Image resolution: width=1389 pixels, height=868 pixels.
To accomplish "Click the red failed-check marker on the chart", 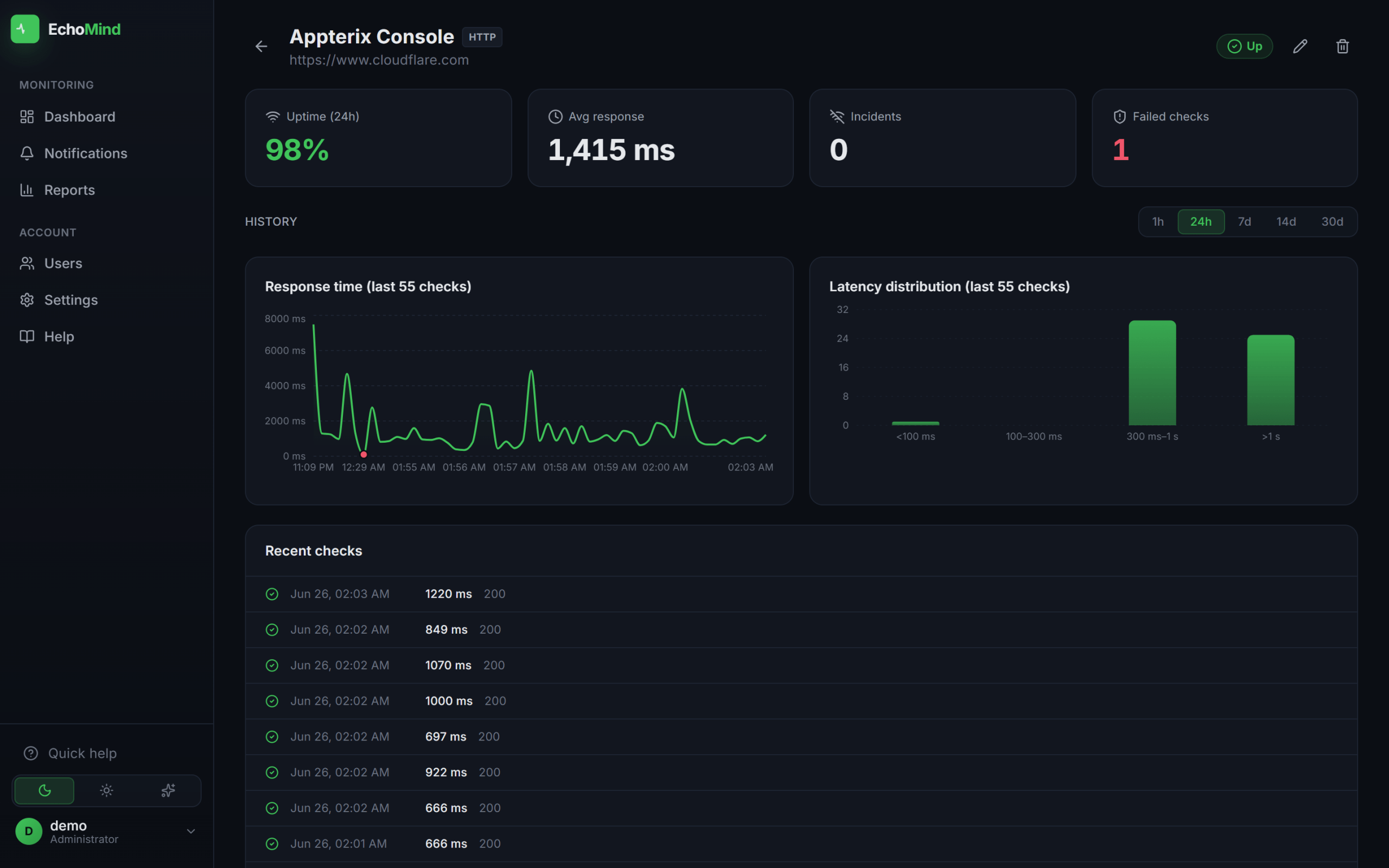I will click(x=364, y=455).
